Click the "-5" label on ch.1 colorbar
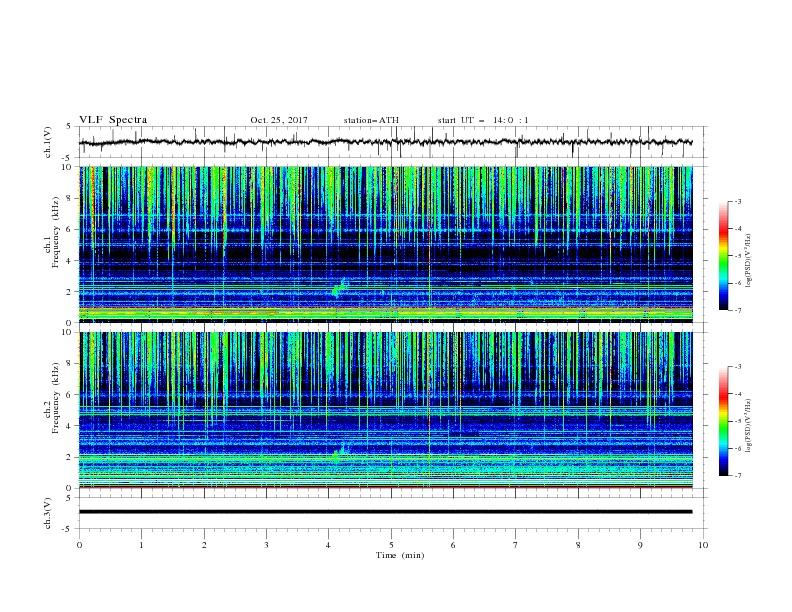Viewport: 792px width, 612px height. [x=738, y=256]
